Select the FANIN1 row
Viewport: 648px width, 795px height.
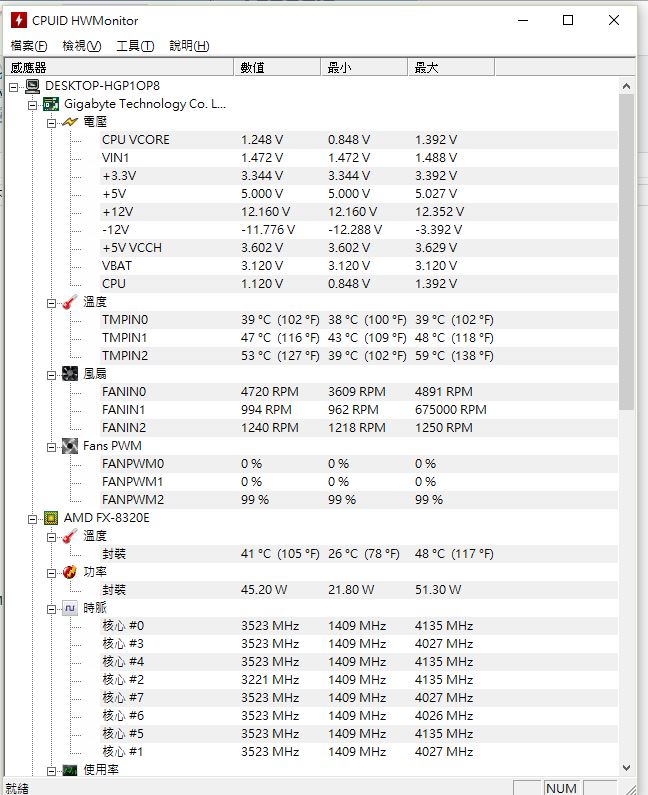point(358,410)
